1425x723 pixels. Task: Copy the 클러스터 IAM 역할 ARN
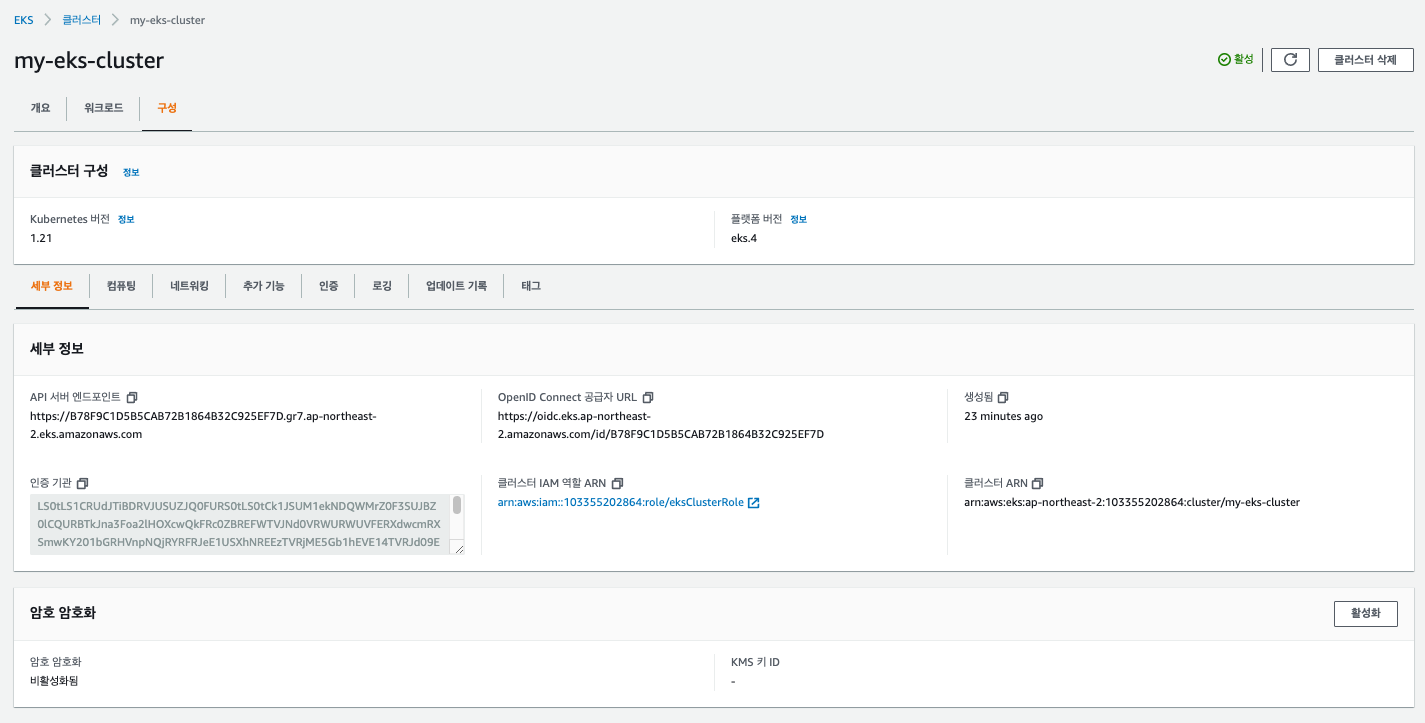click(617, 483)
